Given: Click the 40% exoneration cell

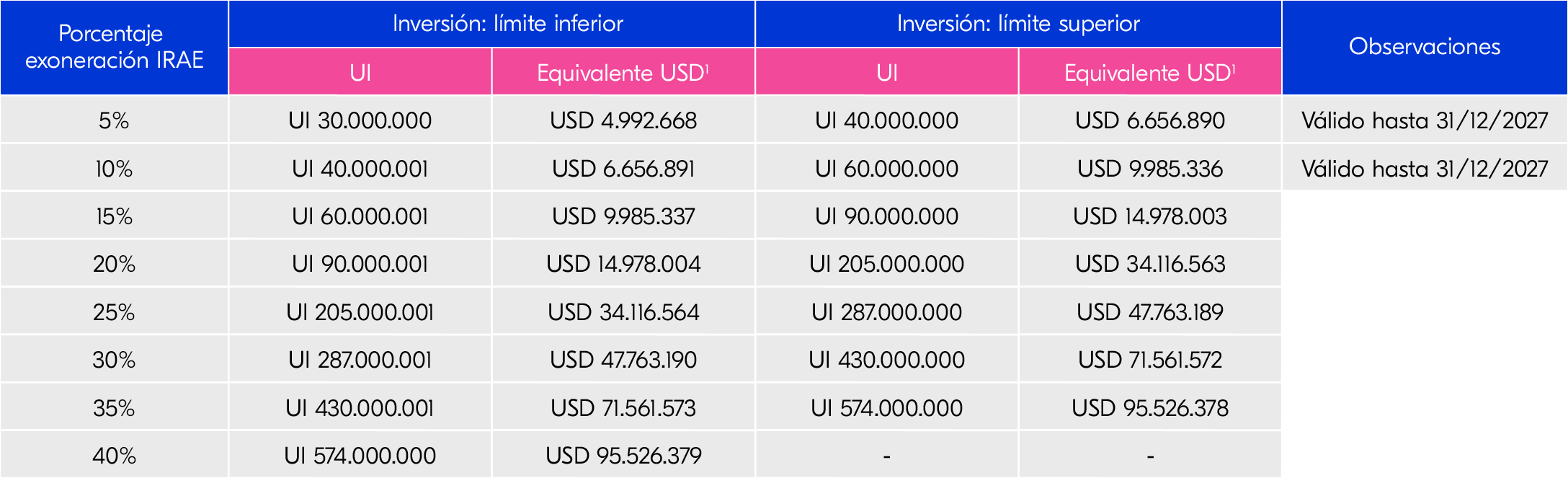Looking at the screenshot, I should pos(114,456).
